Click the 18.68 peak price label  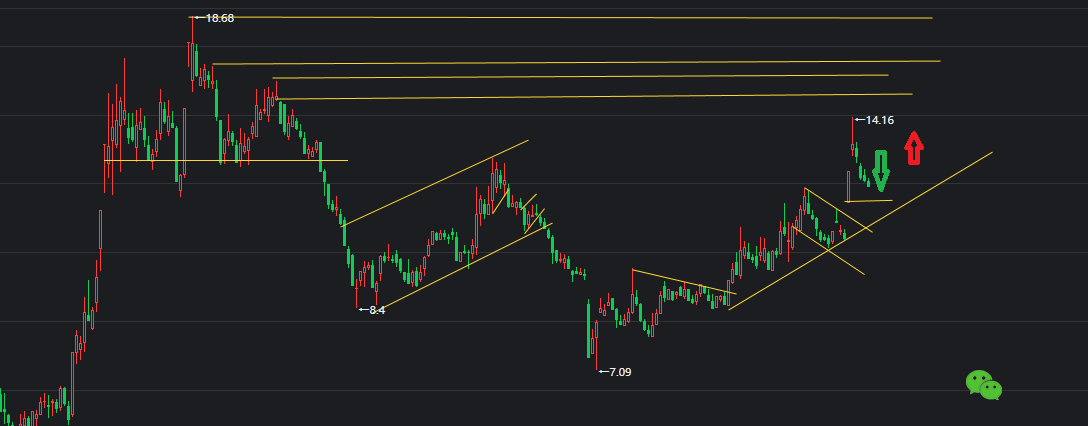pos(220,19)
